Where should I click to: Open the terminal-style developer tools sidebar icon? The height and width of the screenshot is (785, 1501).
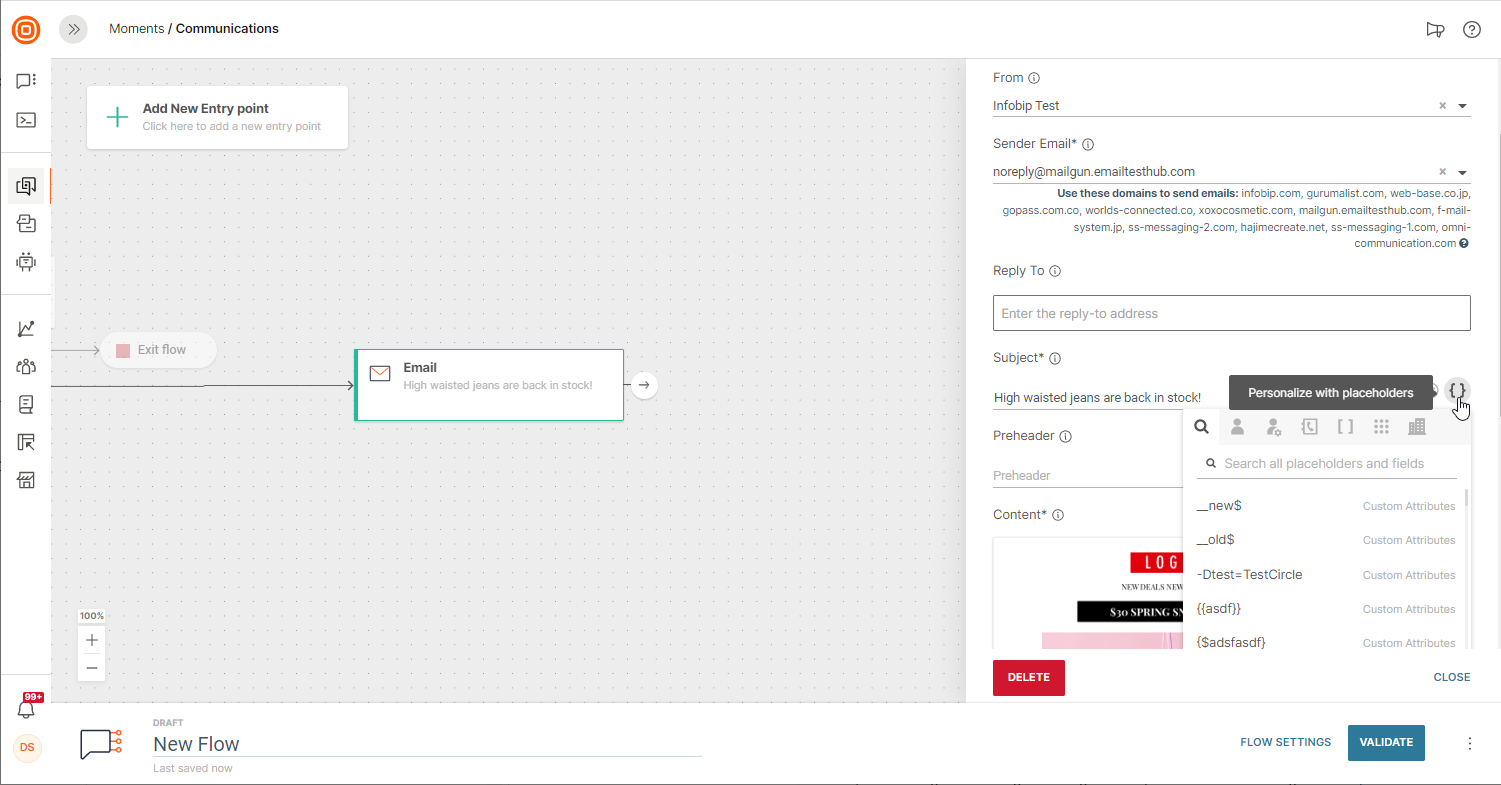pyautogui.click(x=26, y=120)
